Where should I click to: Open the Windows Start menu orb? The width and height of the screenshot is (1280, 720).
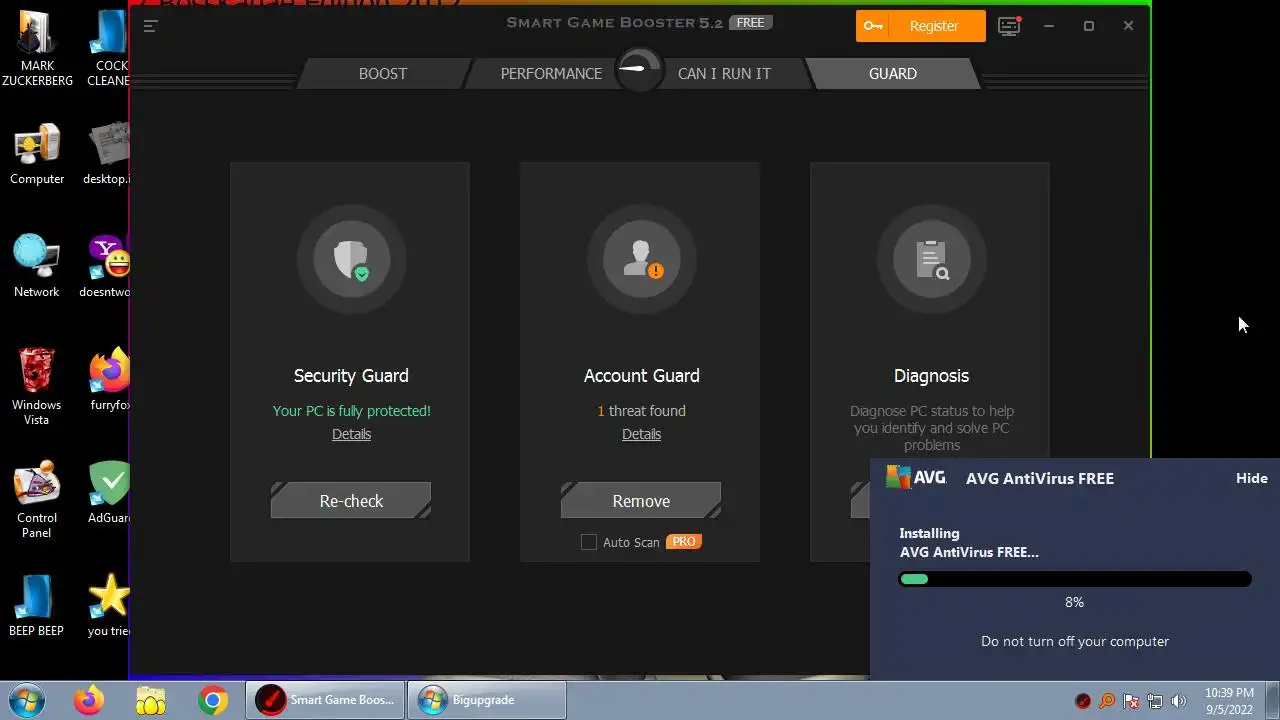tap(26, 699)
